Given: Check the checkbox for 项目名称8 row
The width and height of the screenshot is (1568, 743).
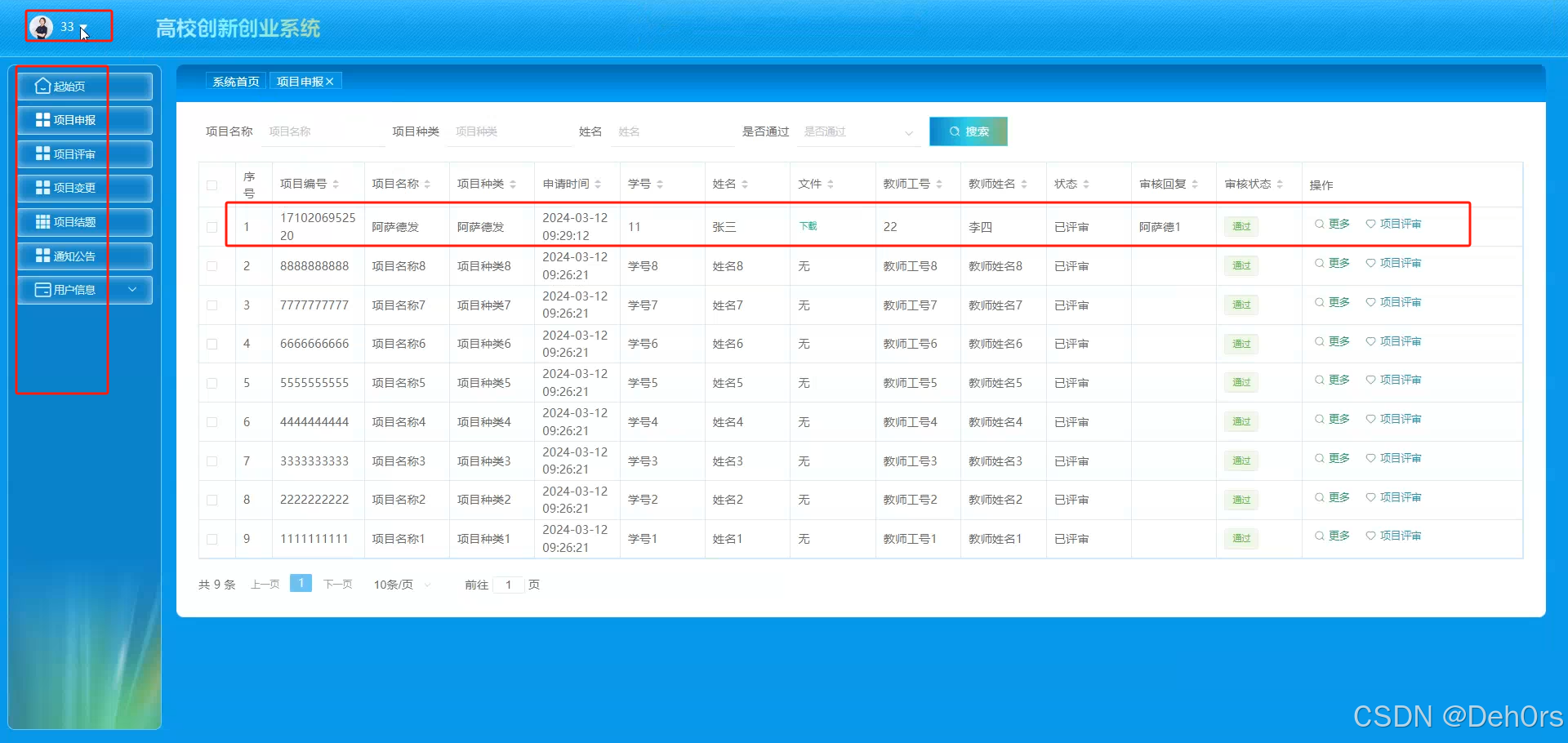Looking at the screenshot, I should point(212,266).
